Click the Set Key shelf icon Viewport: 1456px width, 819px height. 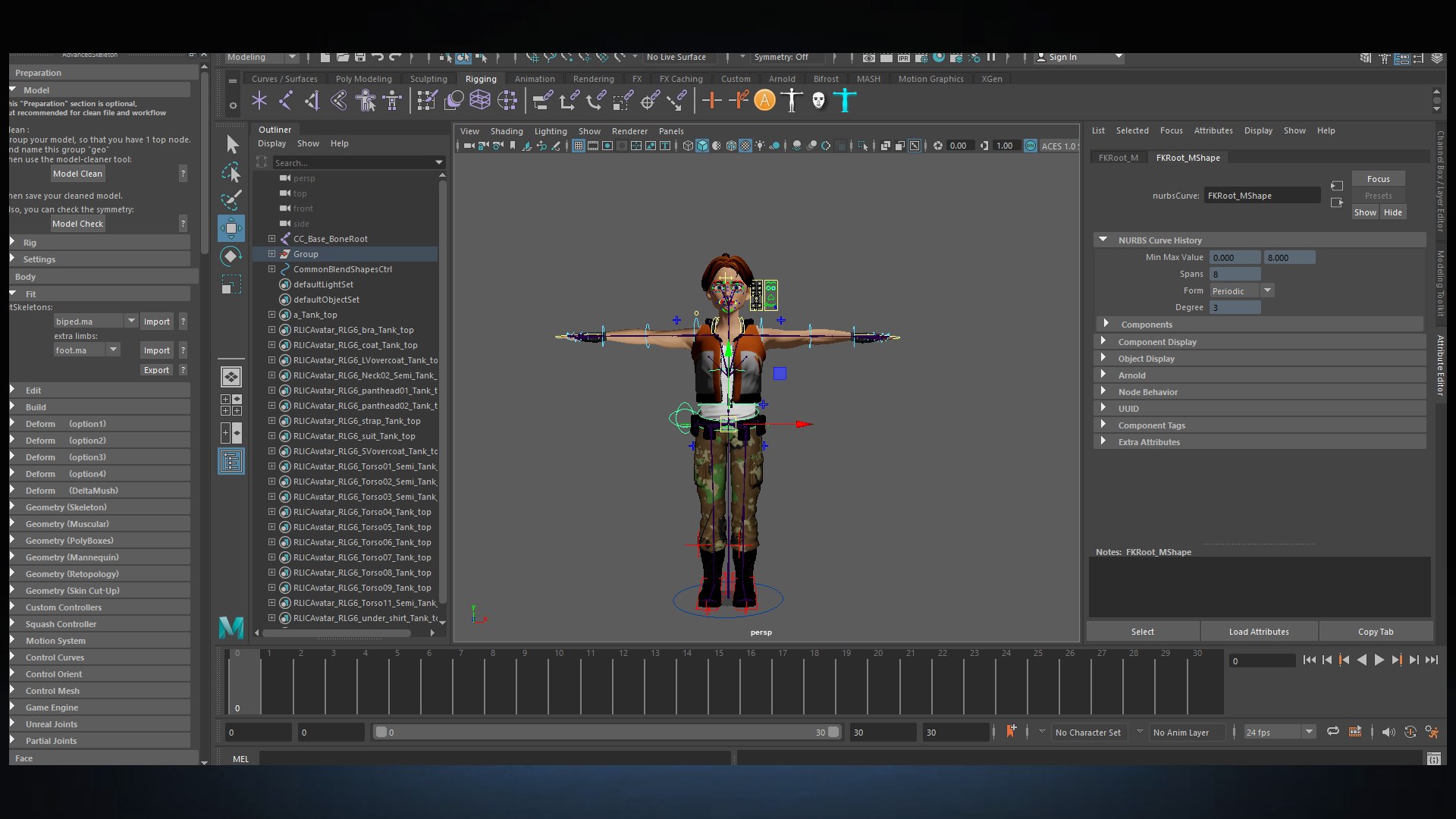711,100
